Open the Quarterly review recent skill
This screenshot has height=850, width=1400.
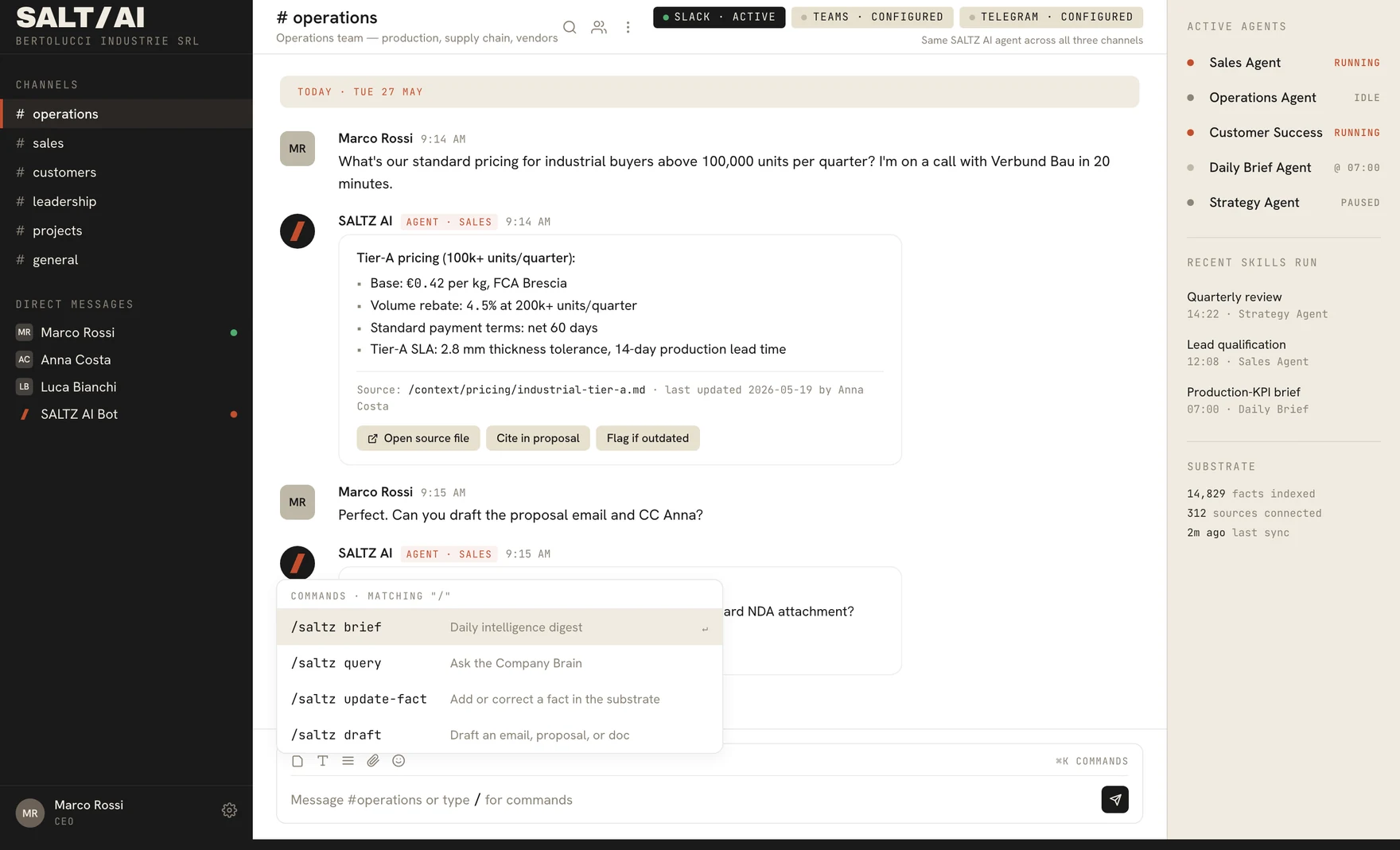[1283, 305]
